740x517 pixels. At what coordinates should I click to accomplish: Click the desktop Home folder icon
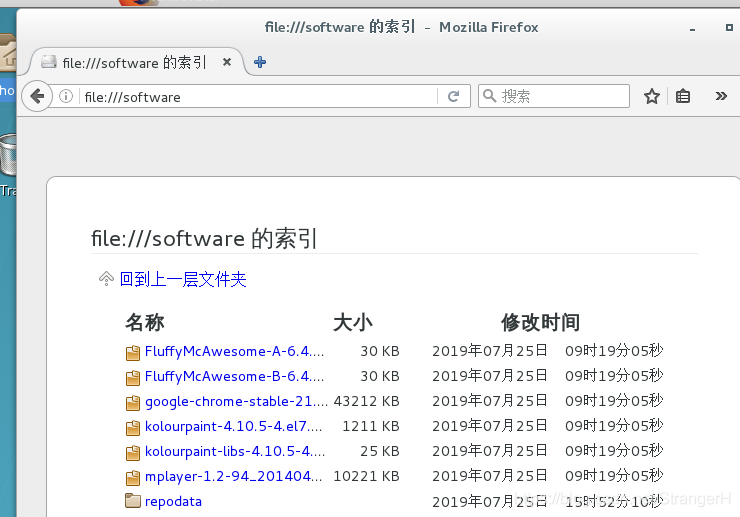(x=8, y=53)
